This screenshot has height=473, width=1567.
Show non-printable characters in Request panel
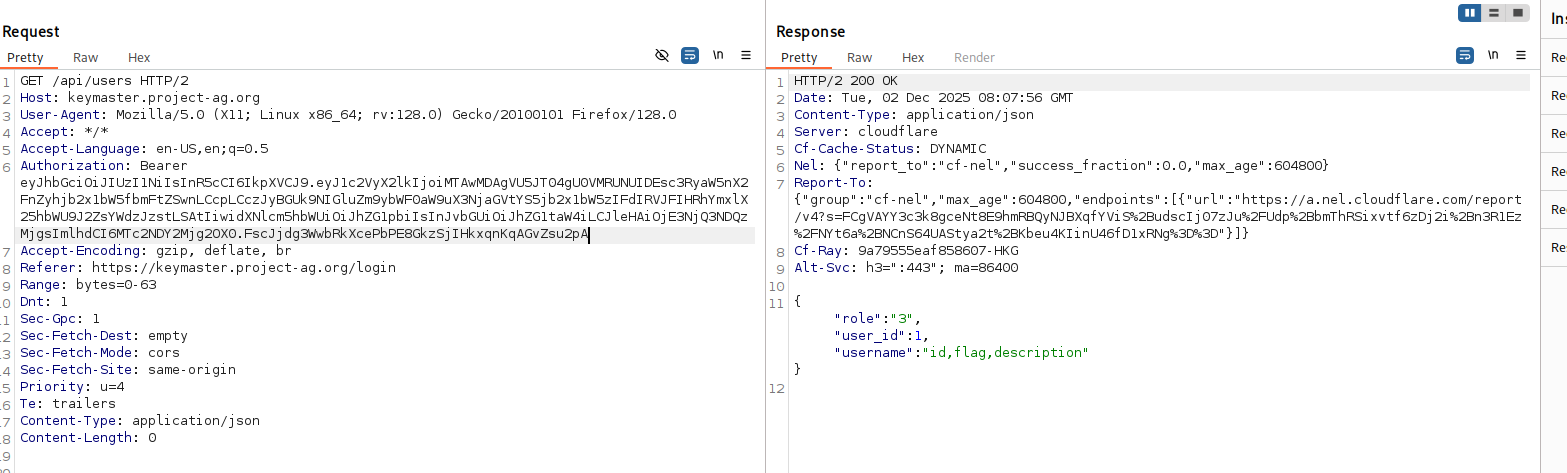coord(718,56)
